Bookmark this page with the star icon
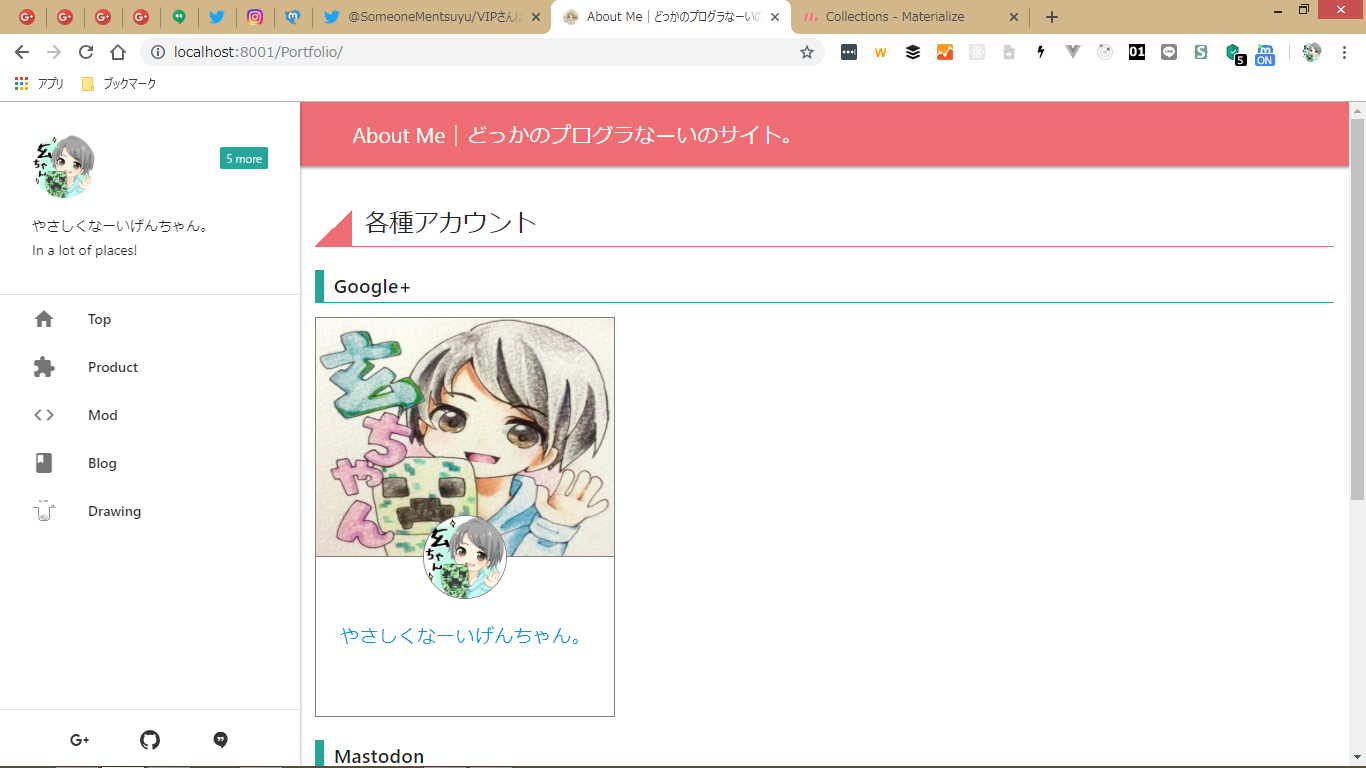 (807, 52)
